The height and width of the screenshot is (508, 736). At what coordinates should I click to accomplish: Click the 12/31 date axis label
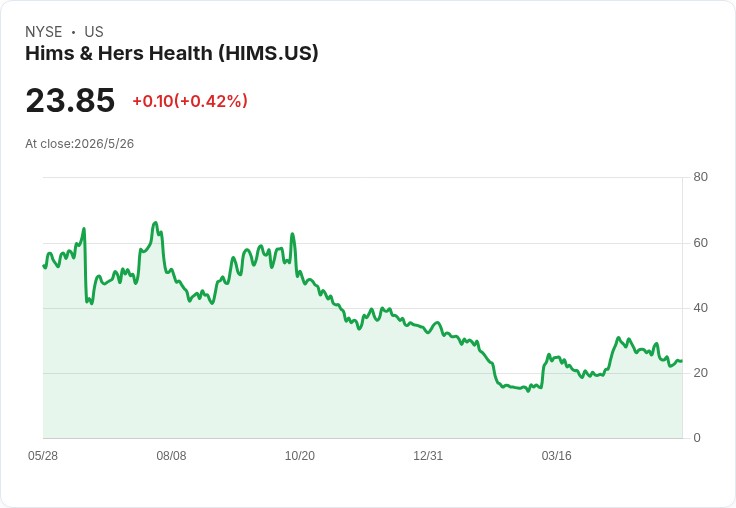coord(428,456)
